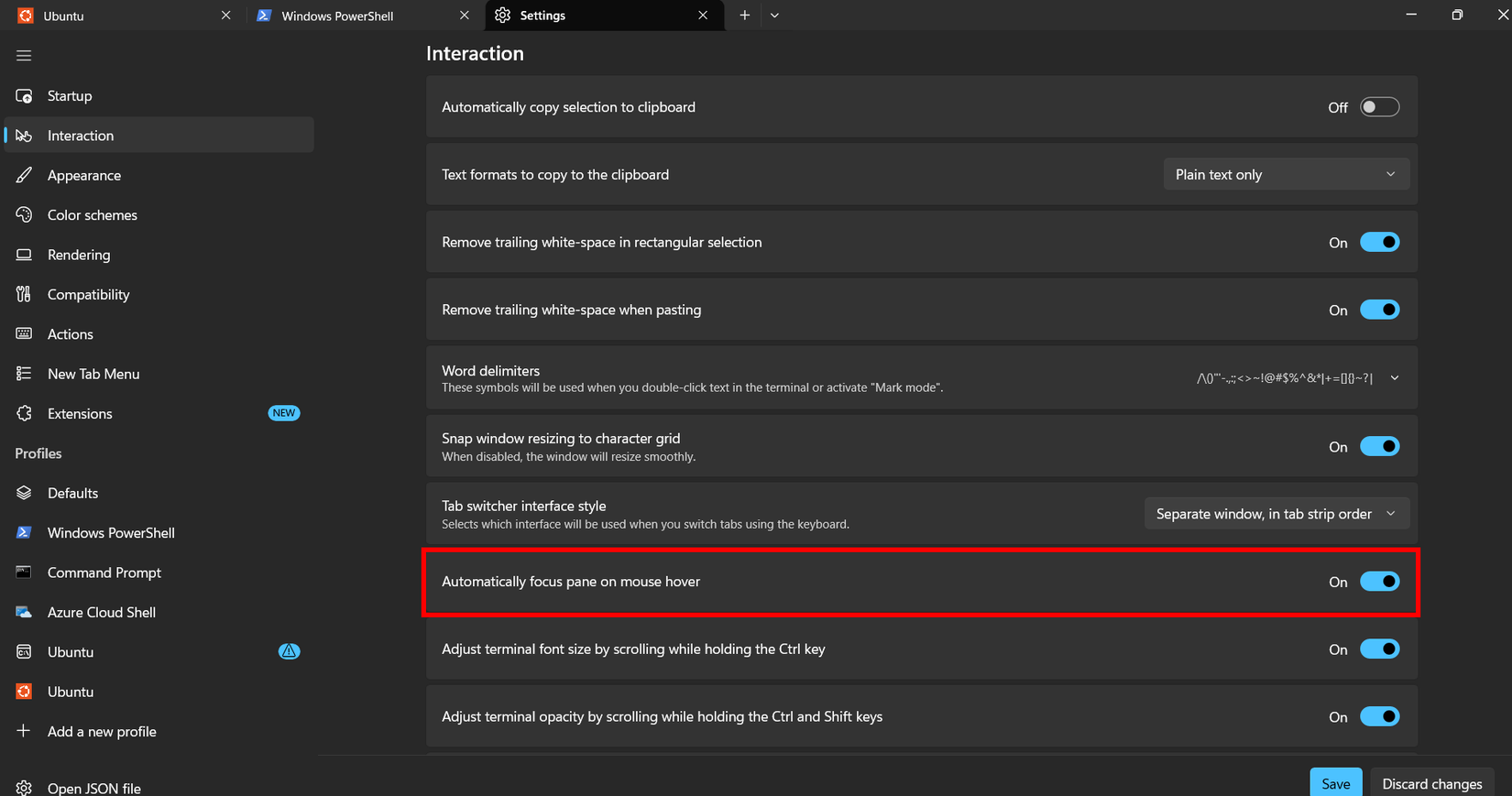Viewport: 1512px width, 796px height.
Task: Minimize the Terminal window
Action: tap(1411, 15)
